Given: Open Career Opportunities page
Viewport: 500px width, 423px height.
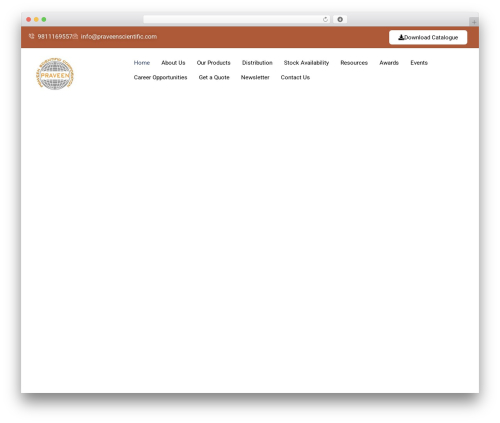Looking at the screenshot, I should coord(160,77).
